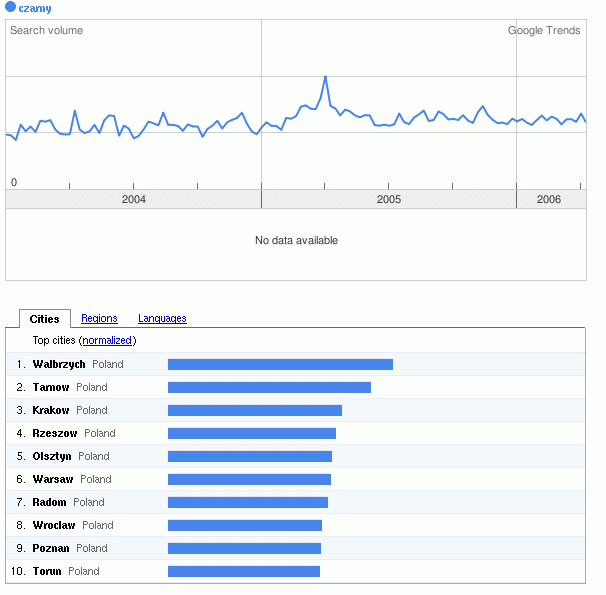Click the Warsaw city name

(53, 479)
